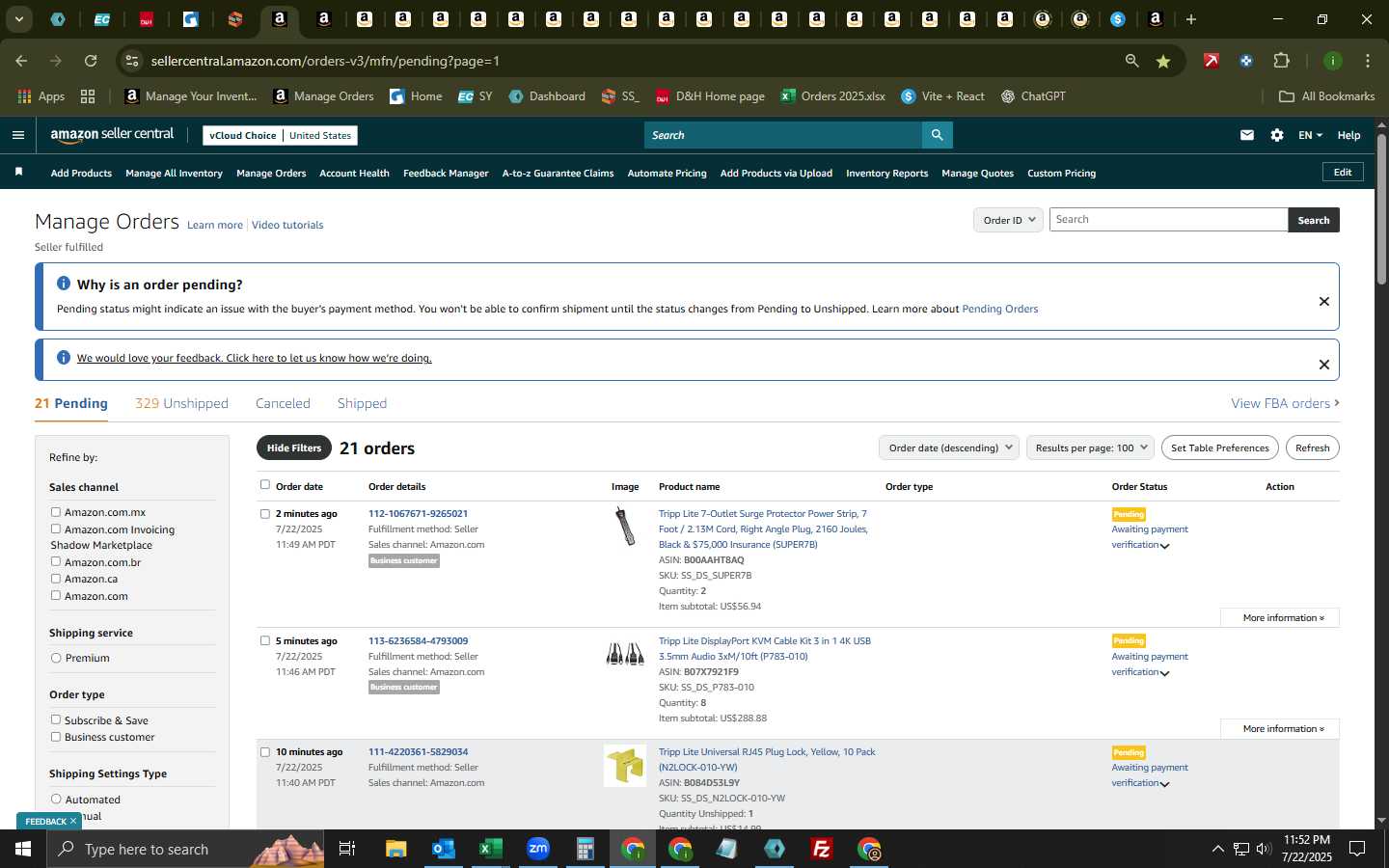Switch to the Canceled tab
The image size is (1389, 868).
(283, 403)
